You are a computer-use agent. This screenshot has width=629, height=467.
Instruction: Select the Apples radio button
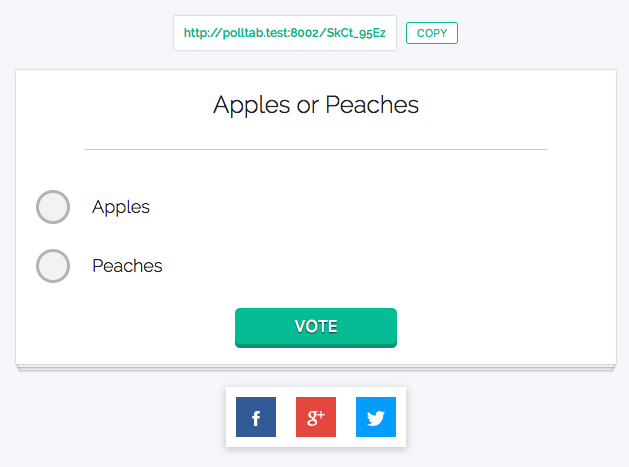pyautogui.click(x=53, y=207)
